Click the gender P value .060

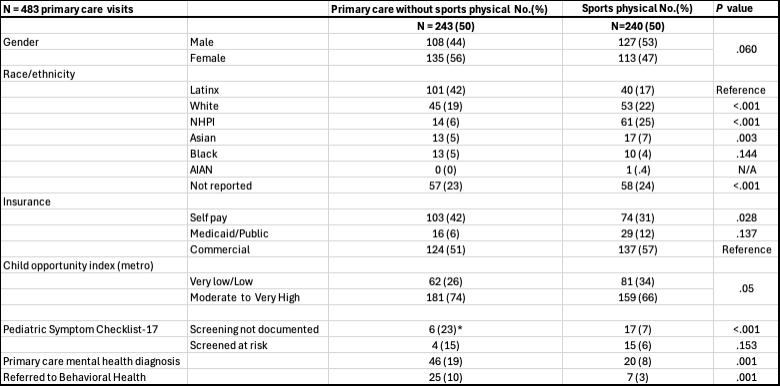(744, 50)
